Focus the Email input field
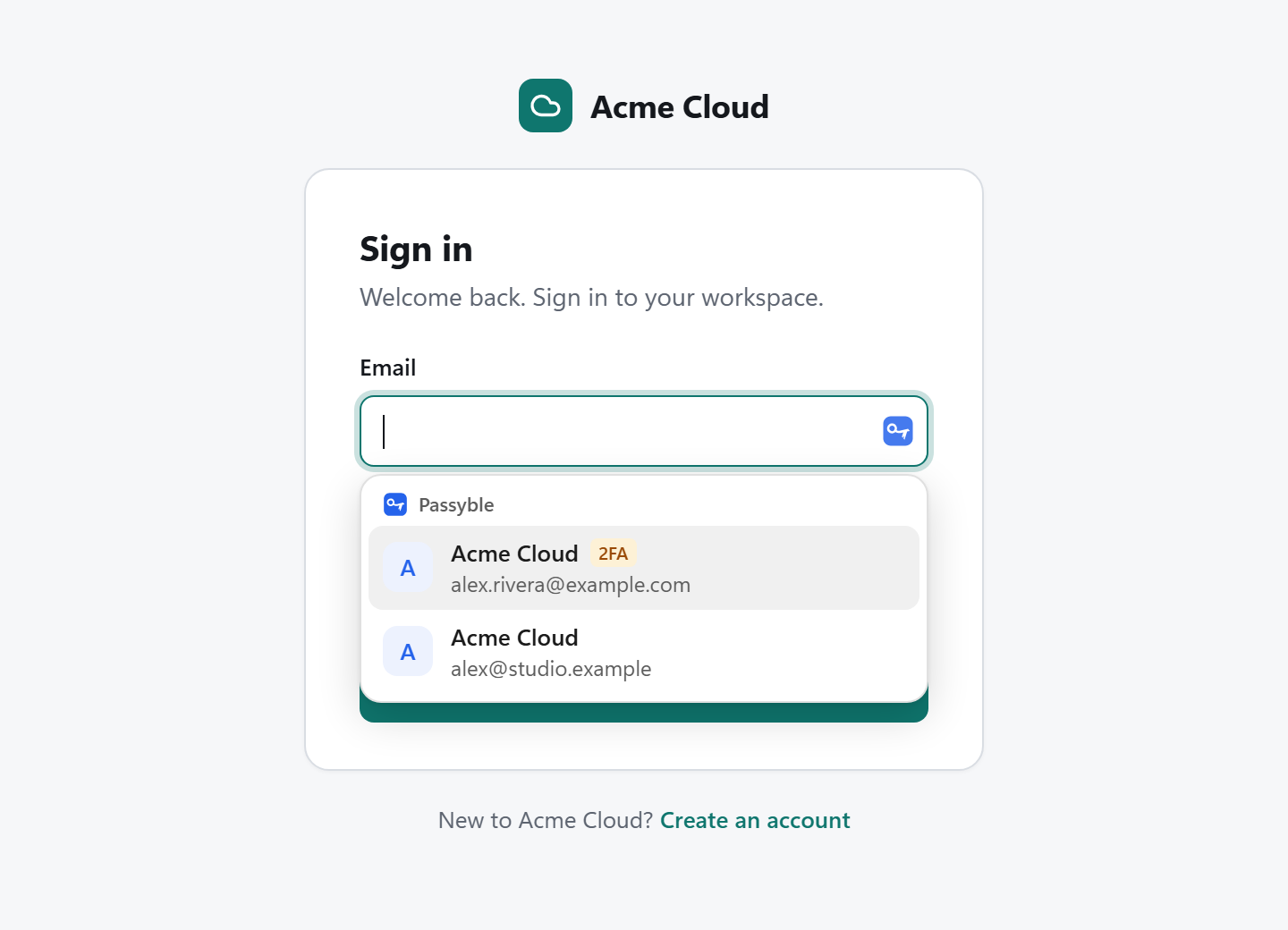 (644, 431)
